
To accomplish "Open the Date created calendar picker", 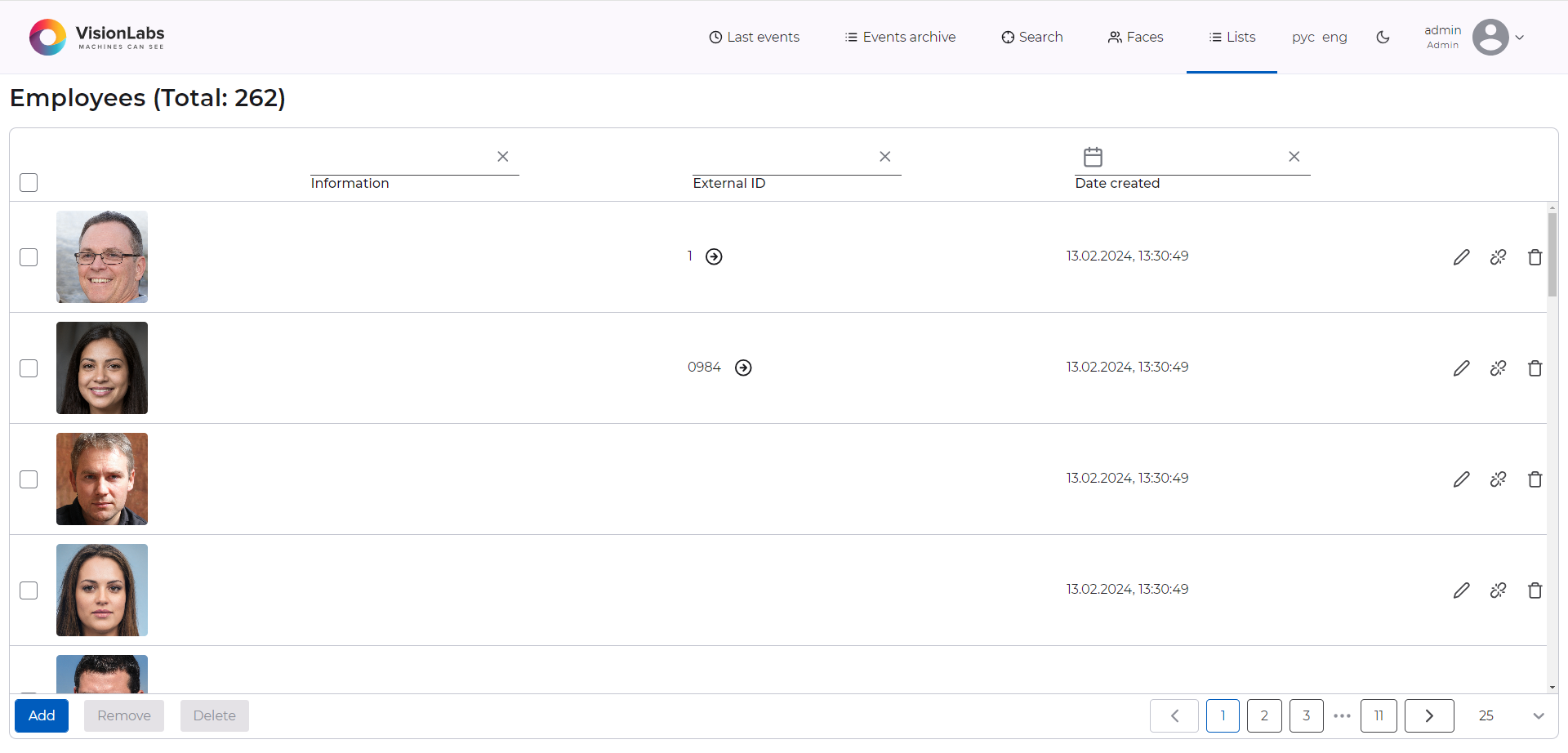I will click(x=1093, y=156).
